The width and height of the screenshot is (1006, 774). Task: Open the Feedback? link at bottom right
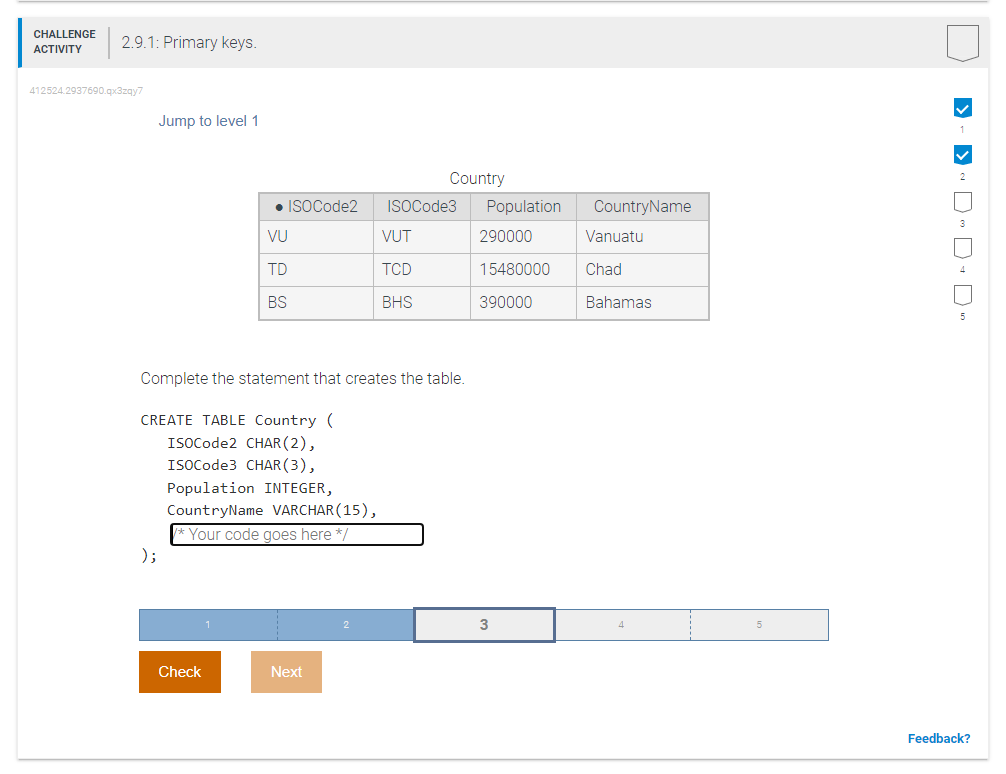pos(939,738)
